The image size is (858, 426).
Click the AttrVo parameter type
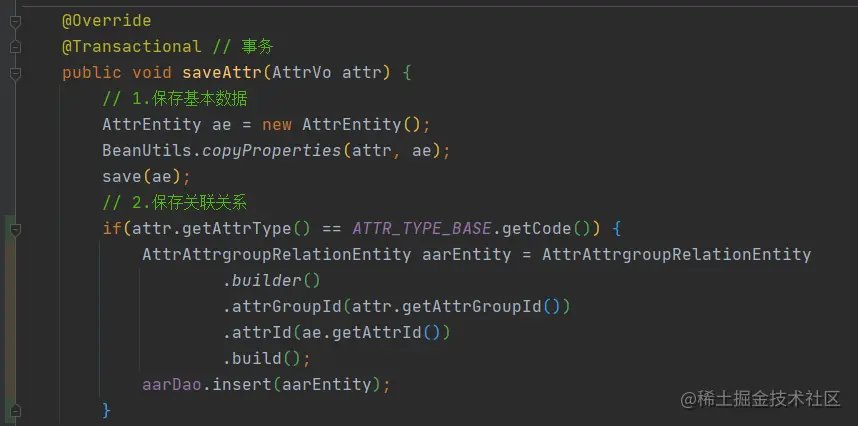tap(302, 73)
